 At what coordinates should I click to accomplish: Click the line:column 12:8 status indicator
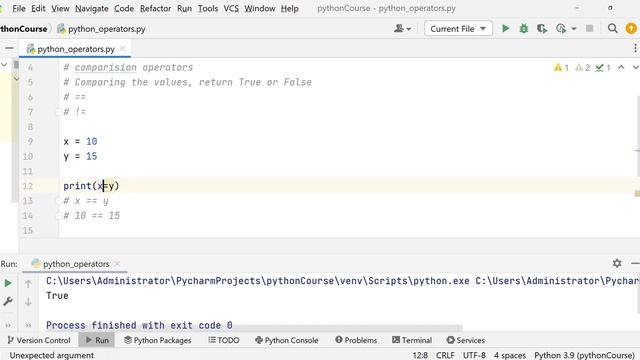click(x=420, y=355)
